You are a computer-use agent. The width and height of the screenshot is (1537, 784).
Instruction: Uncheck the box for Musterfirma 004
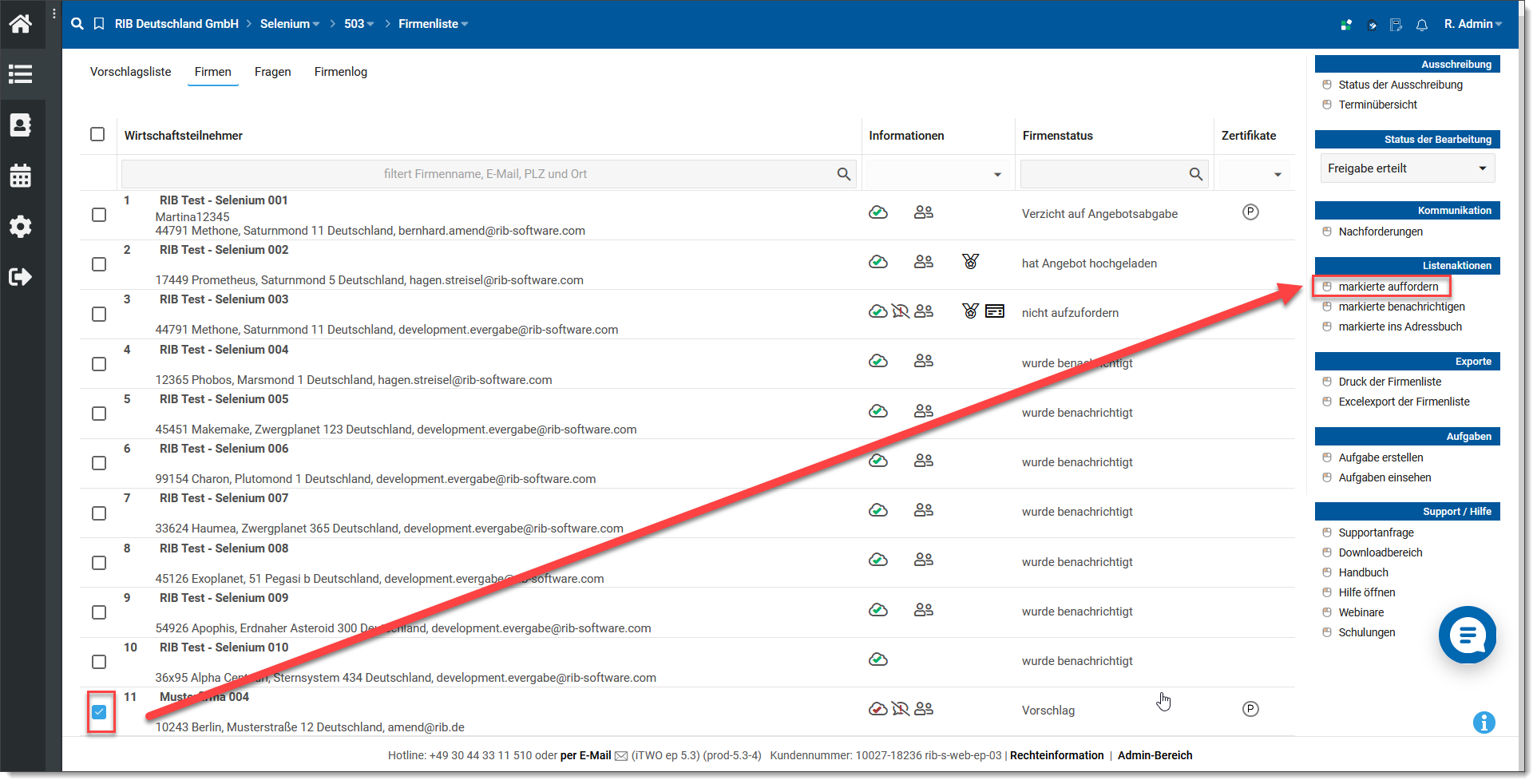[99, 712]
